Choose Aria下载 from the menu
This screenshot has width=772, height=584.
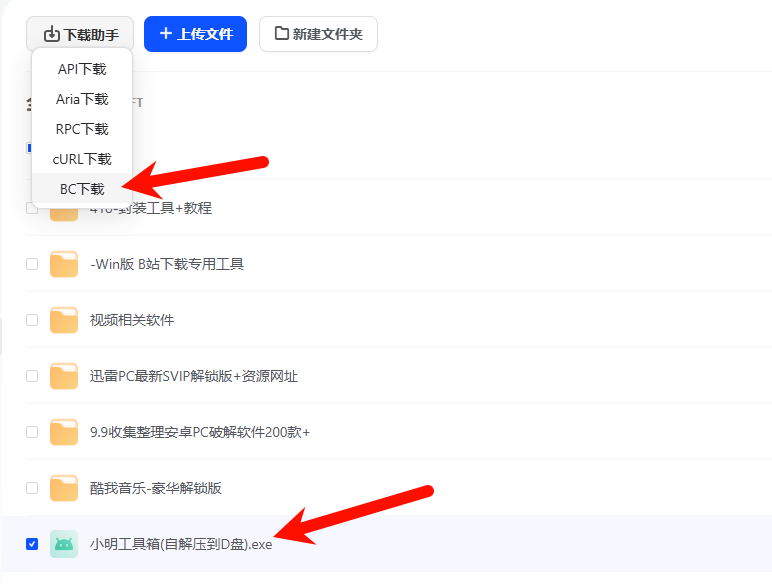click(x=82, y=99)
